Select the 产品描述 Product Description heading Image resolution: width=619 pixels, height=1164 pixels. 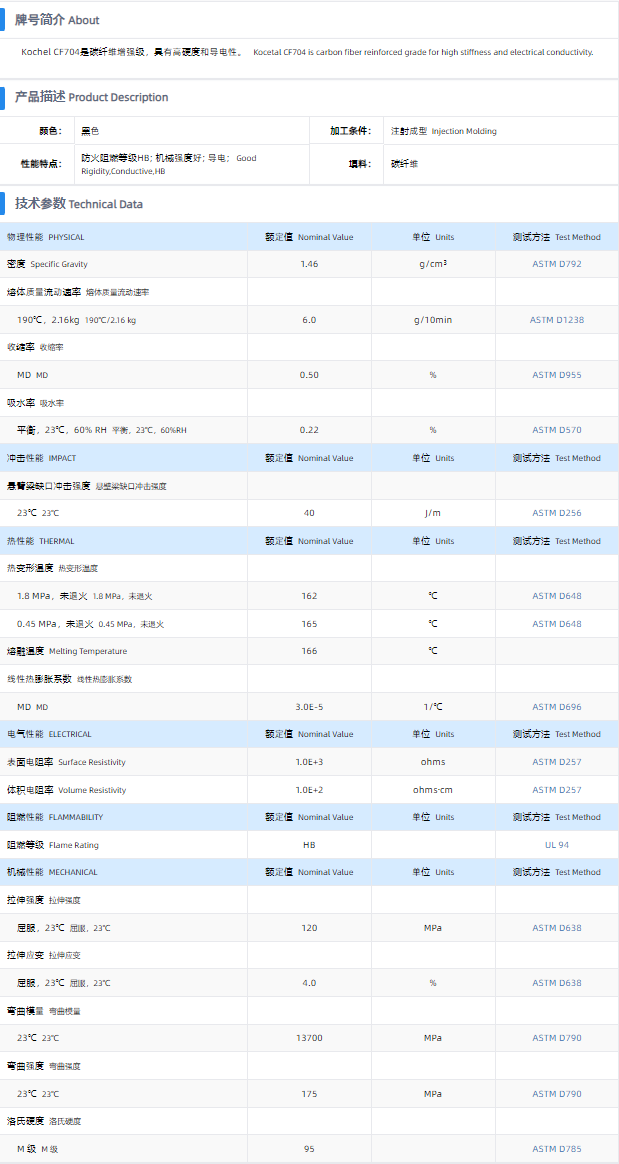[91, 97]
